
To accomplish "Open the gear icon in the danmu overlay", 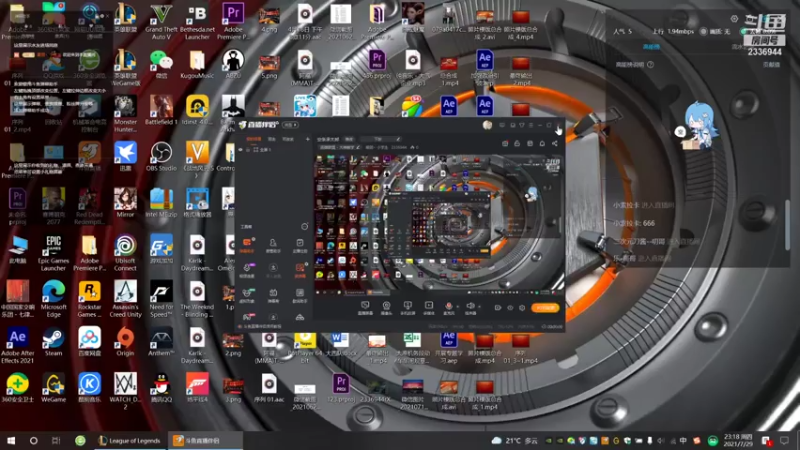I will coord(734,18).
